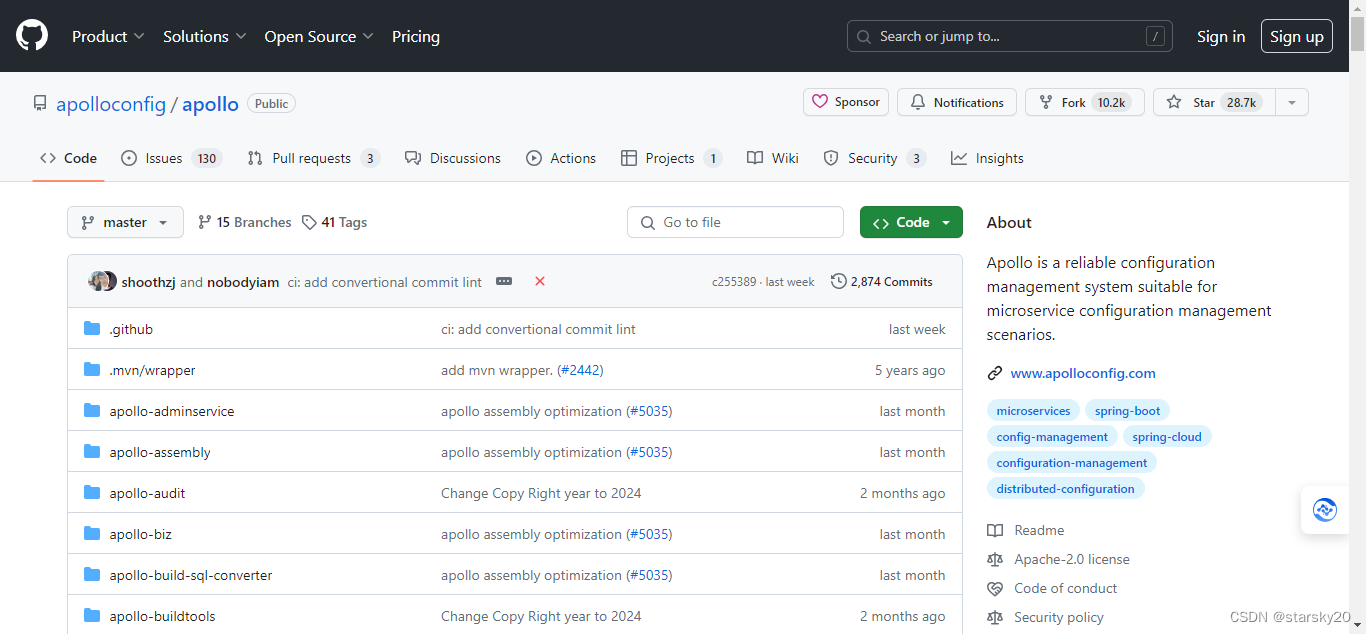This screenshot has height=634, width=1366.
Task: Expand the Open Source menu
Action: pyautogui.click(x=319, y=36)
